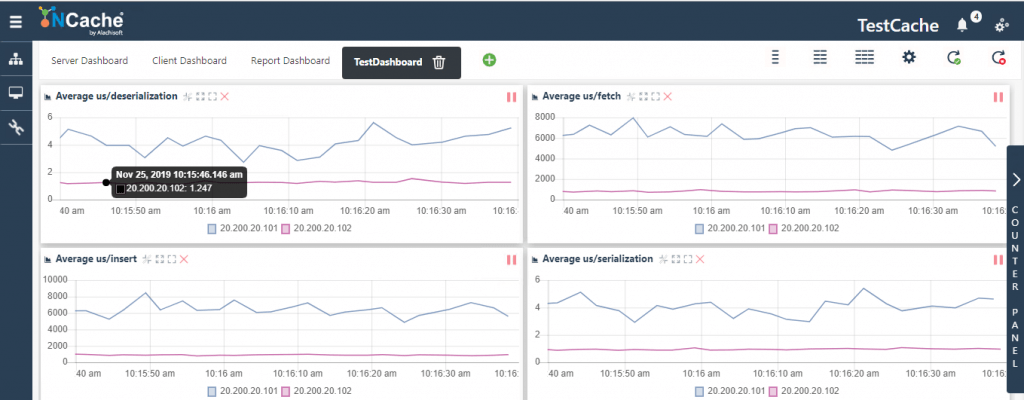Switch to three-column layout
This screenshot has width=1024, height=400.
click(x=864, y=57)
